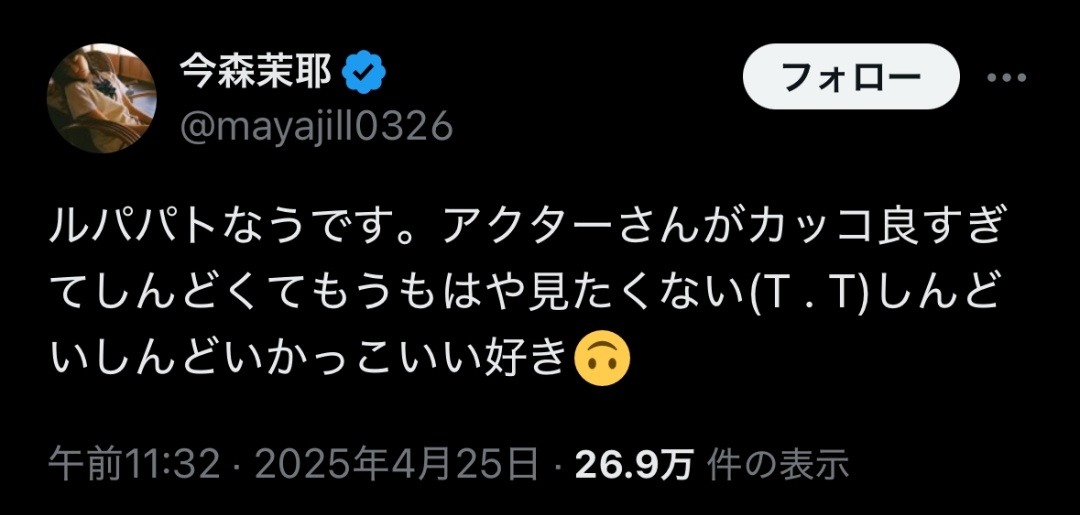
Task: Open the @mayajill0326 handle link
Action: pos(316,127)
